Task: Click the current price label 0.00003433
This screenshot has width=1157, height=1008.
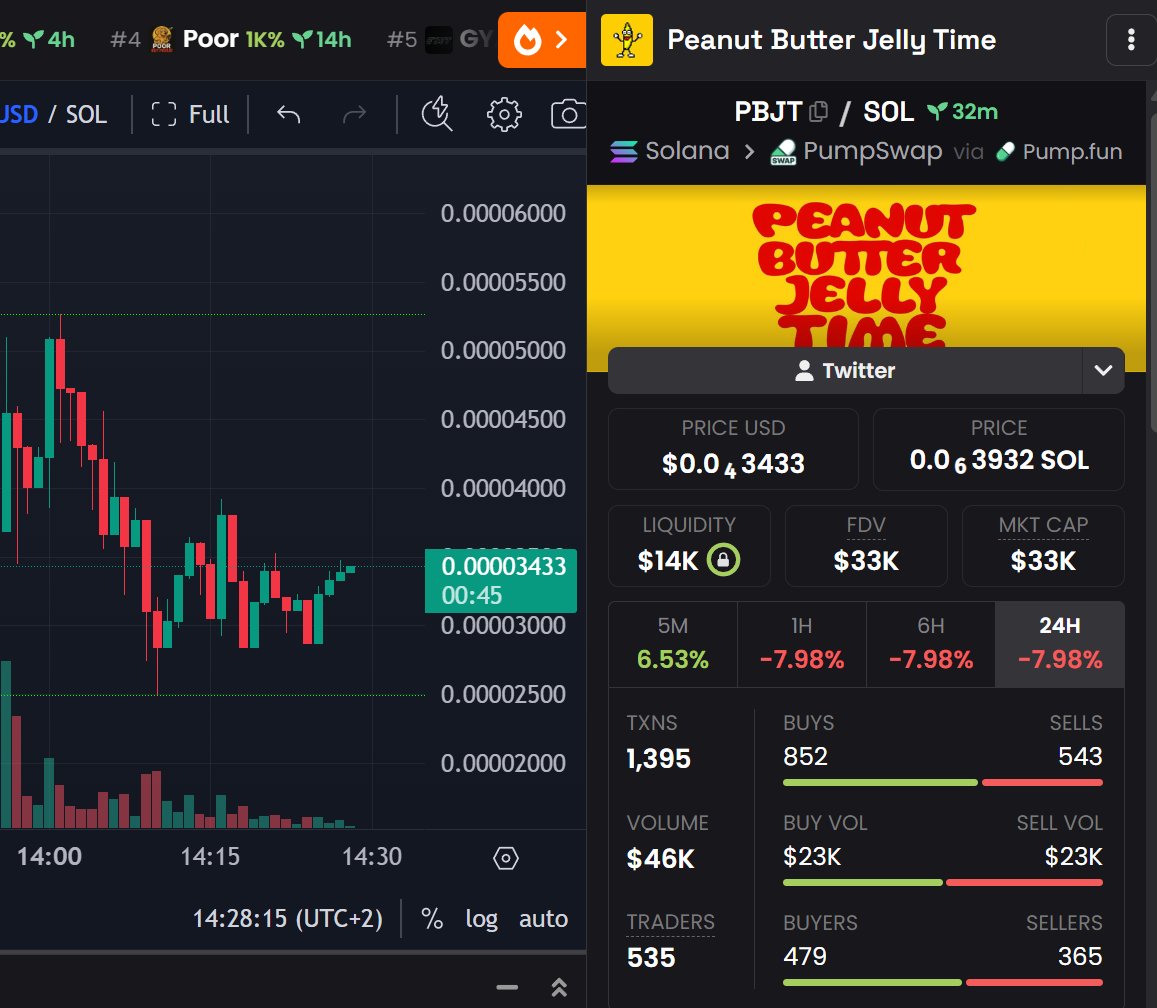Action: pyautogui.click(x=500, y=581)
